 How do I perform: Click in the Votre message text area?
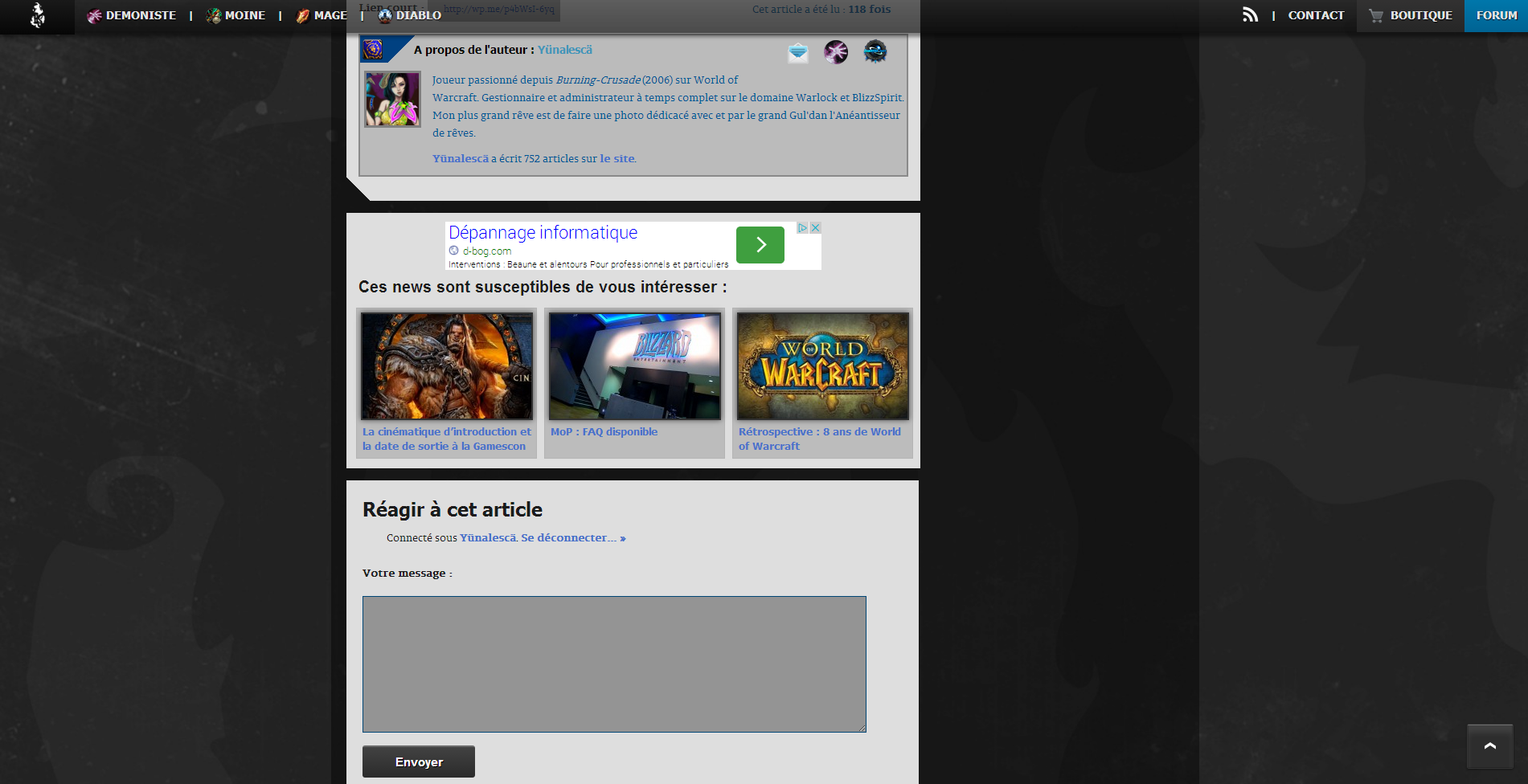coord(614,664)
